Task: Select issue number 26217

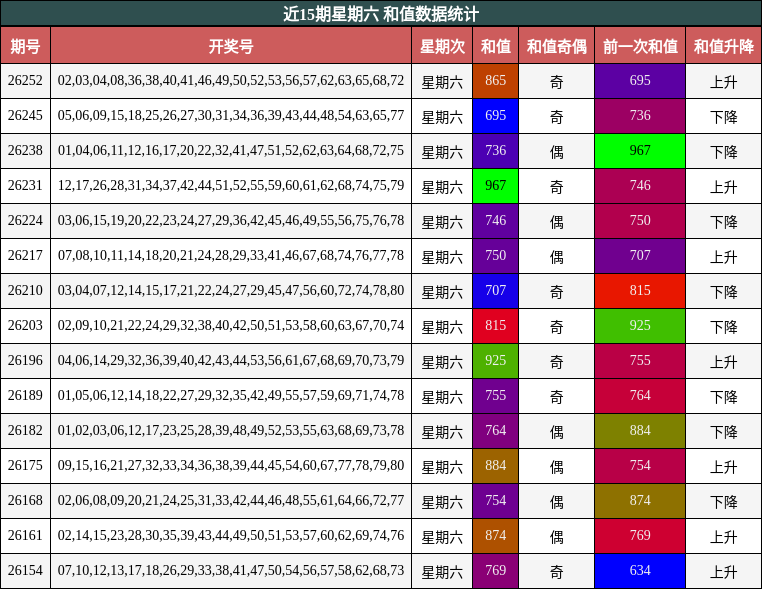Action: [x=25, y=255]
